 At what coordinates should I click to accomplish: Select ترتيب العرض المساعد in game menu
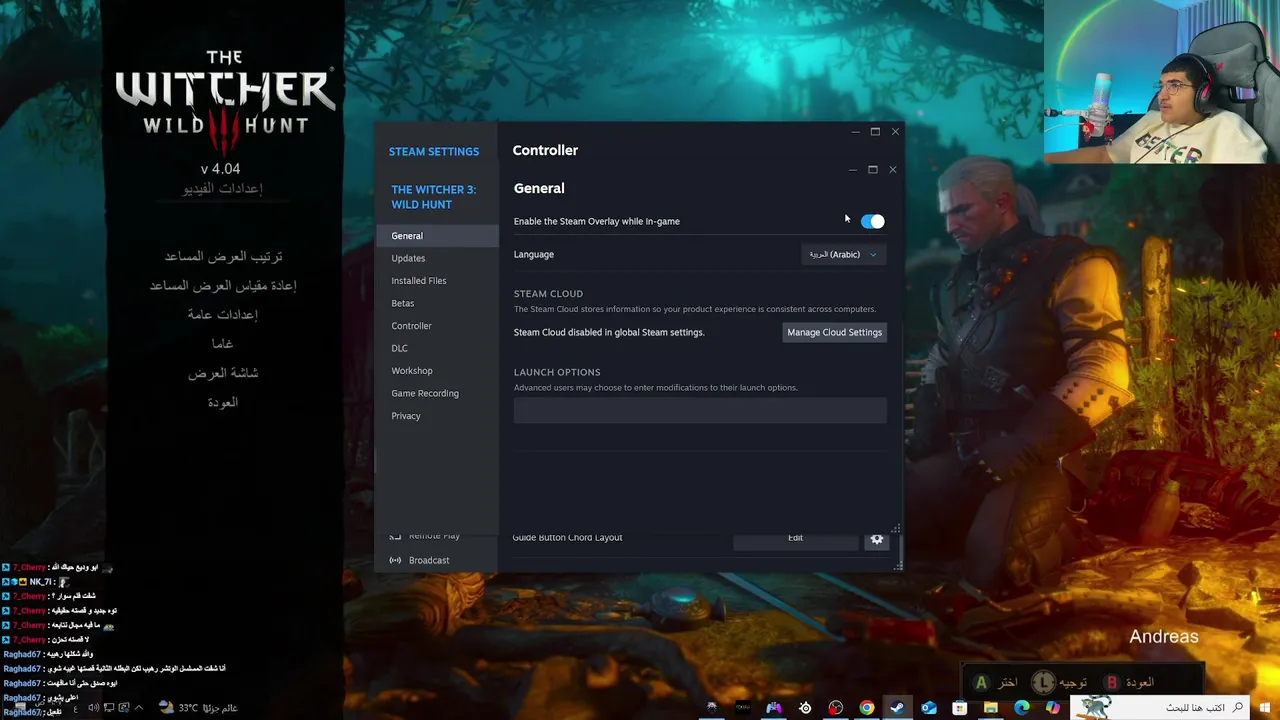(x=223, y=256)
